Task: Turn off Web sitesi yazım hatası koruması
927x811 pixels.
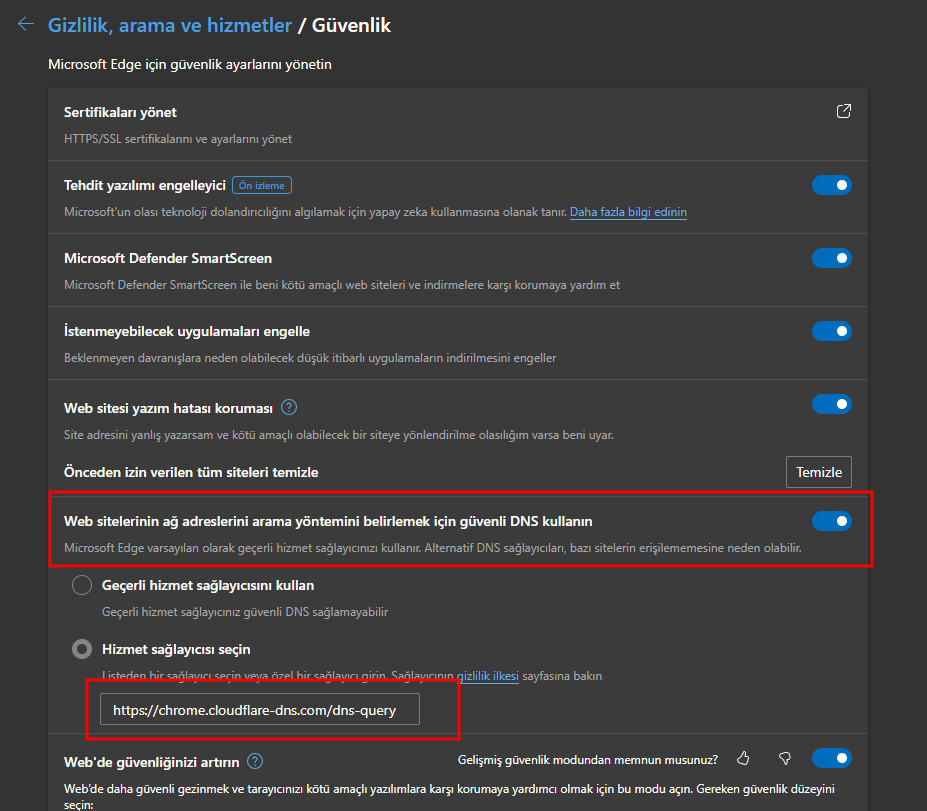Action: (831, 404)
